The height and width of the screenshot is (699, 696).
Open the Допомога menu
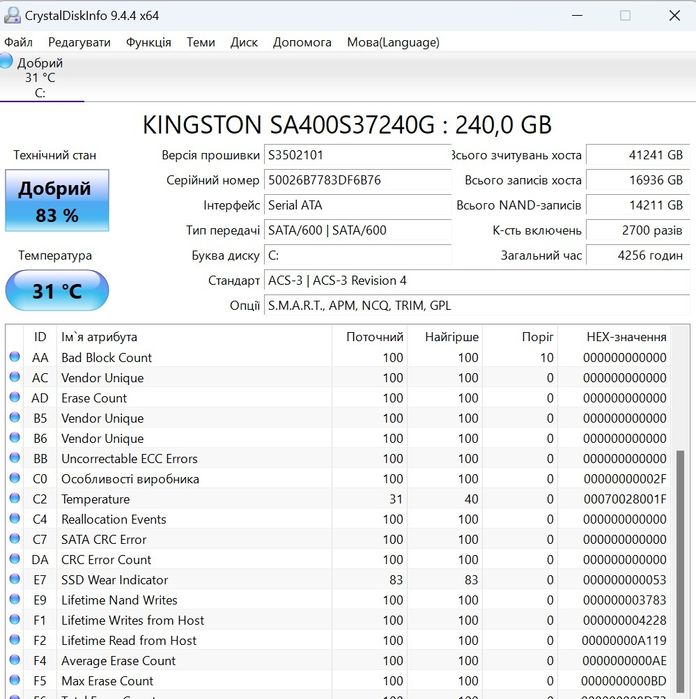point(302,42)
